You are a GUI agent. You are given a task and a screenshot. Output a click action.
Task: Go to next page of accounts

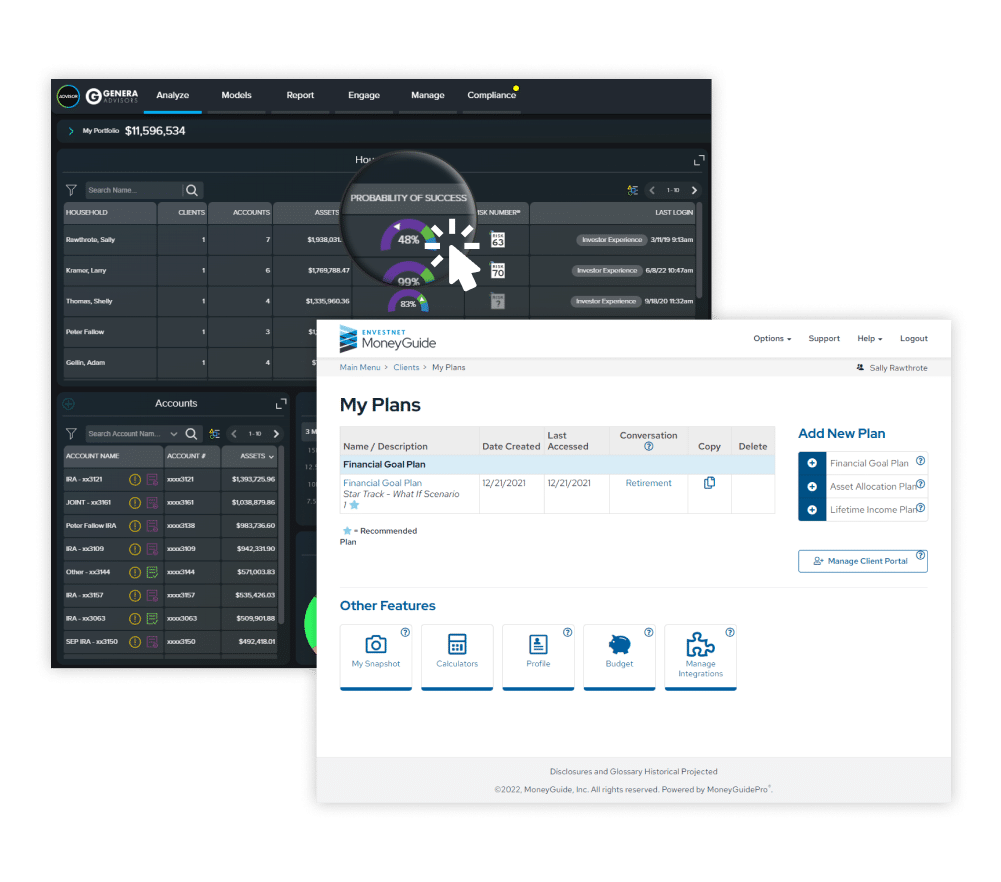pos(276,434)
